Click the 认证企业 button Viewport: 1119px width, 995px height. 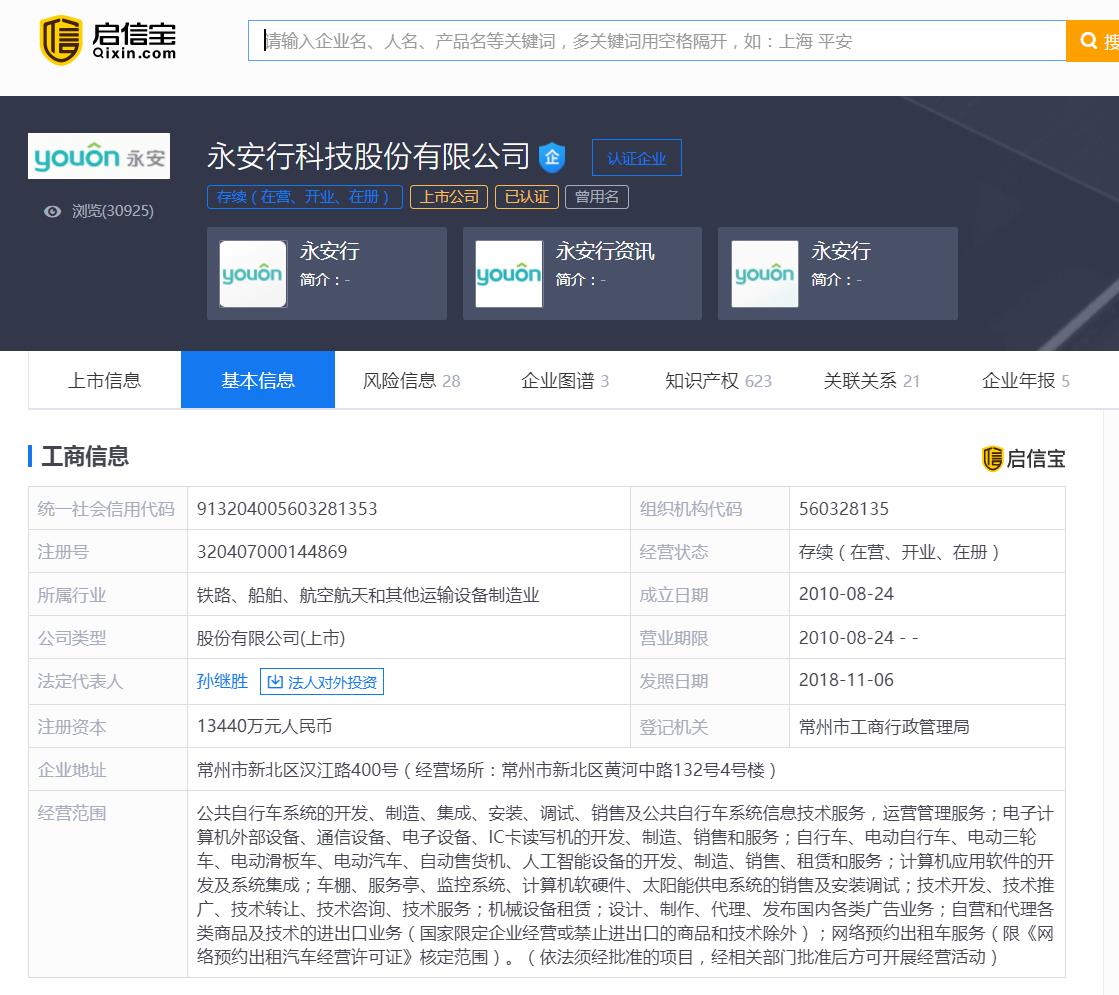pos(637,158)
